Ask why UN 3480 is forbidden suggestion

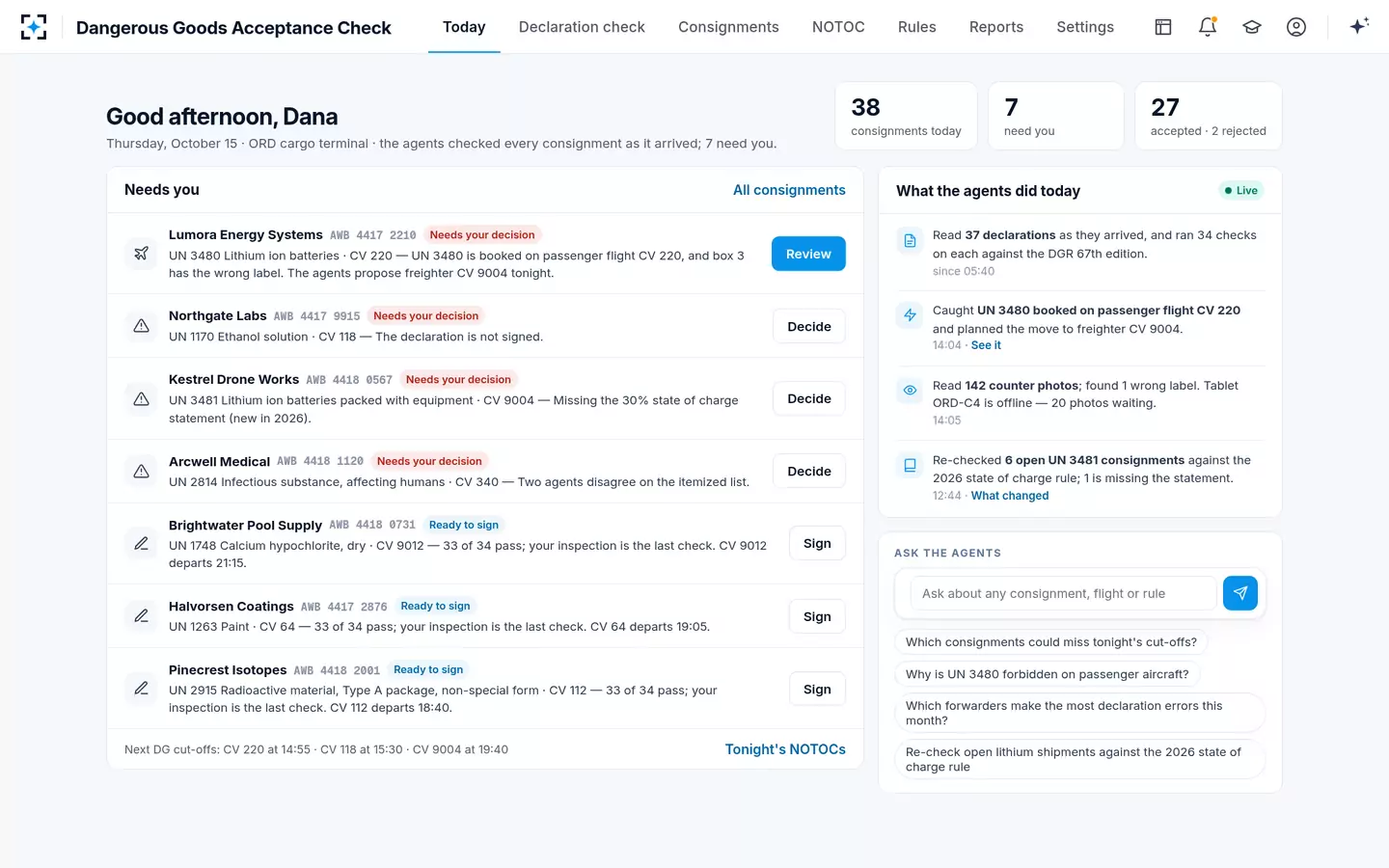pyautogui.click(x=1047, y=674)
